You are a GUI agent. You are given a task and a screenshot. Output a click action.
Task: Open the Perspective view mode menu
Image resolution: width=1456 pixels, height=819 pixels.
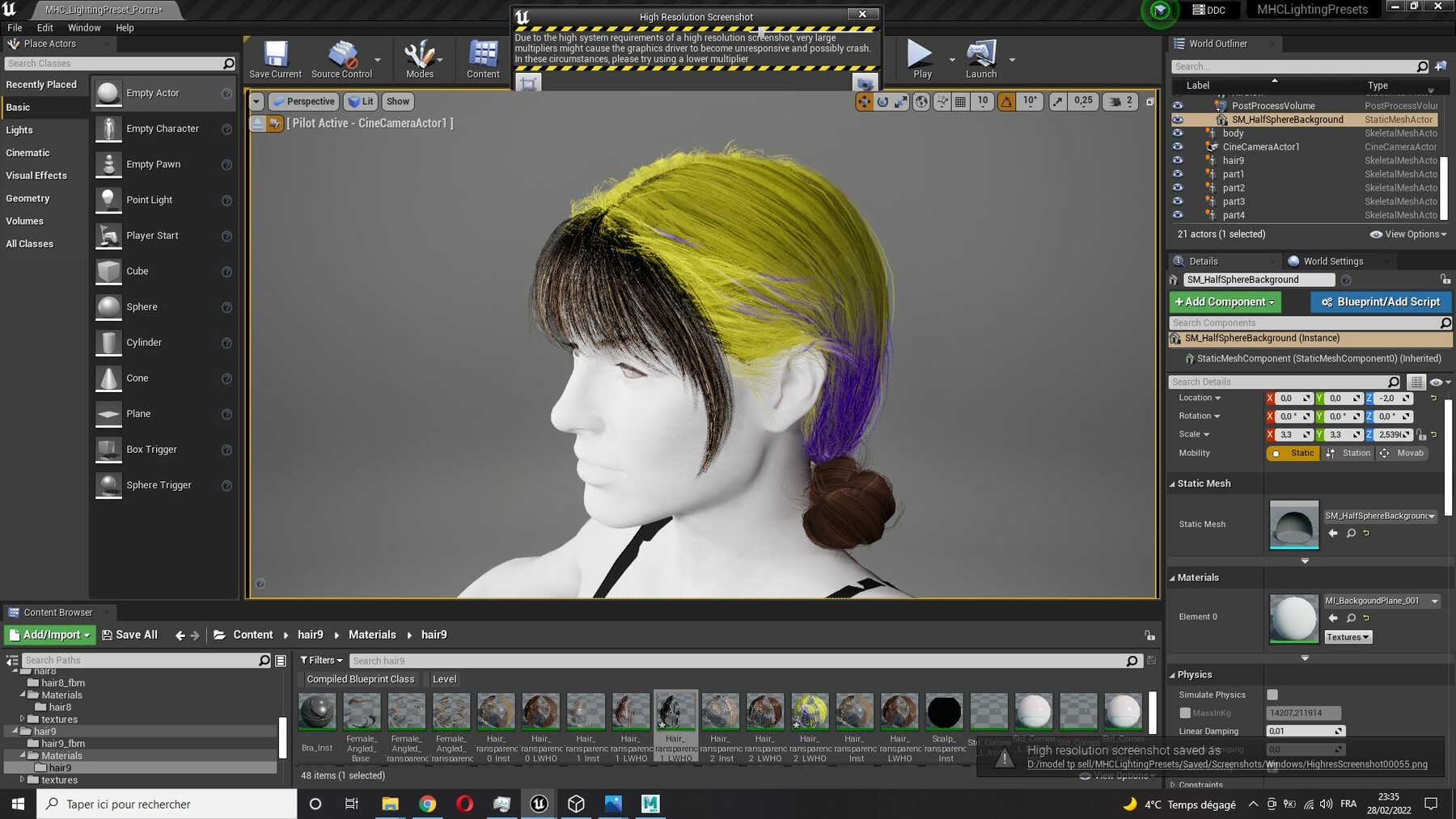[x=303, y=101]
